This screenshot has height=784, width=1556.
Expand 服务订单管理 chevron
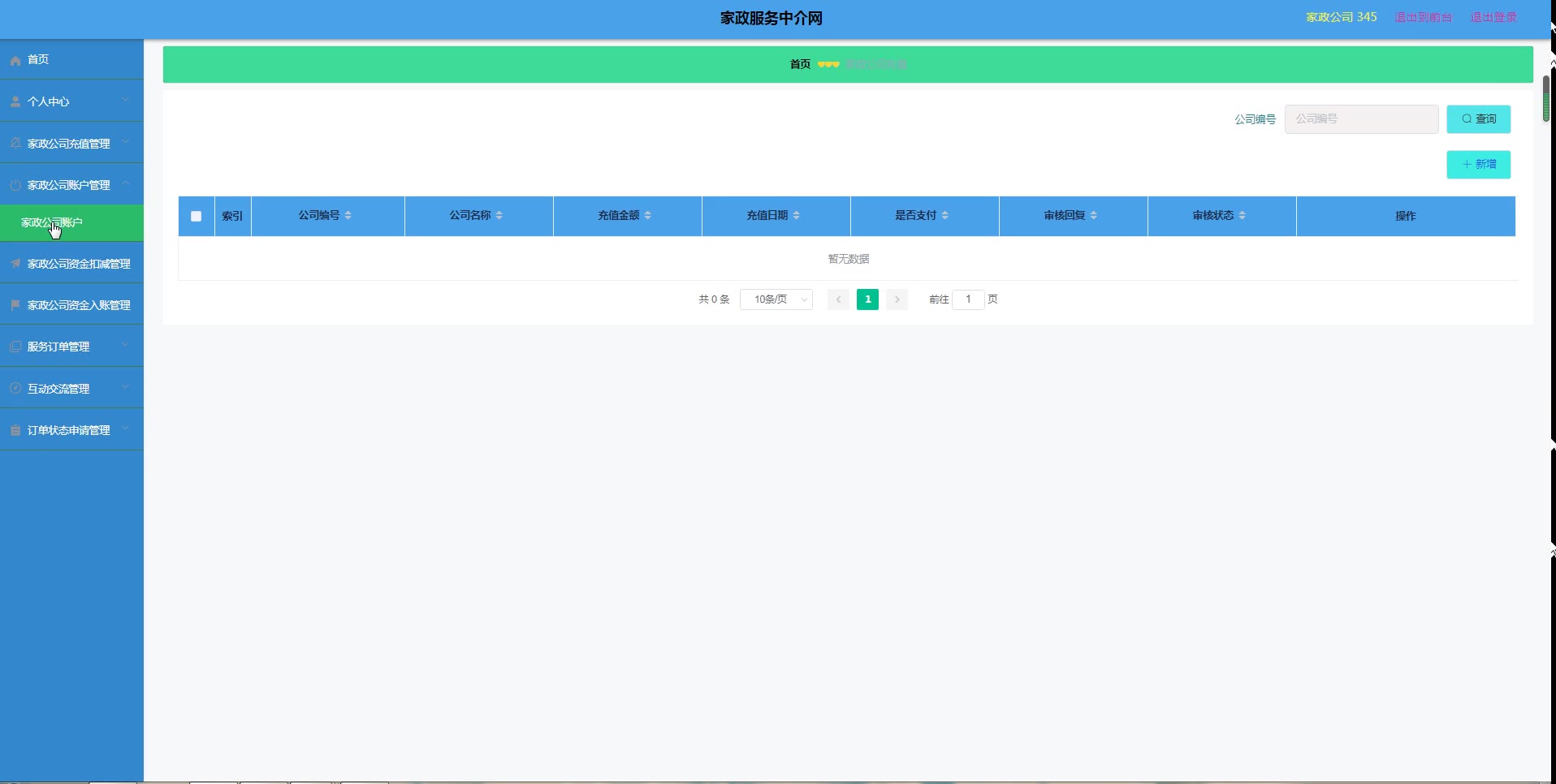click(x=126, y=345)
